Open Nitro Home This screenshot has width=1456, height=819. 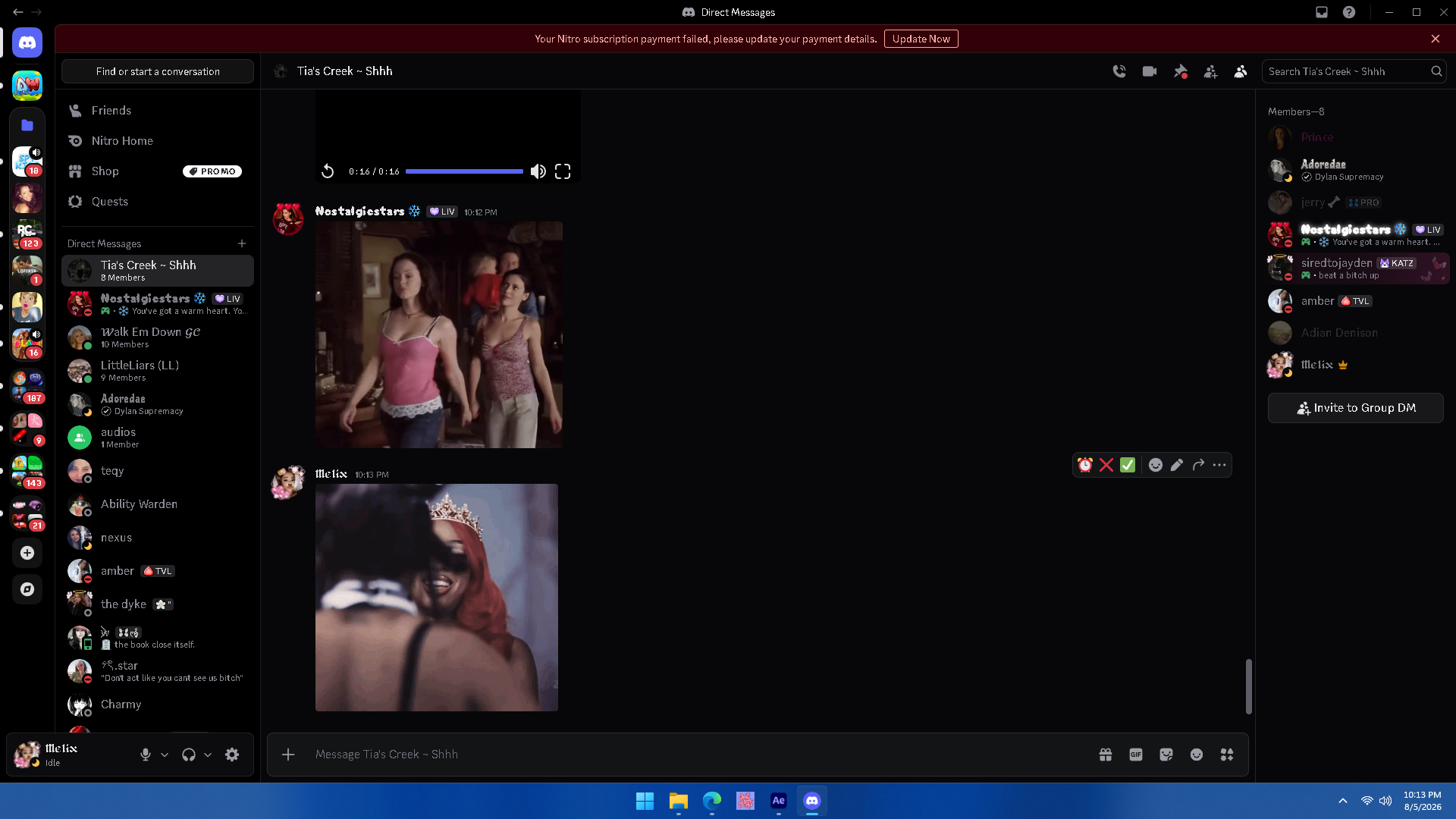pyautogui.click(x=158, y=141)
